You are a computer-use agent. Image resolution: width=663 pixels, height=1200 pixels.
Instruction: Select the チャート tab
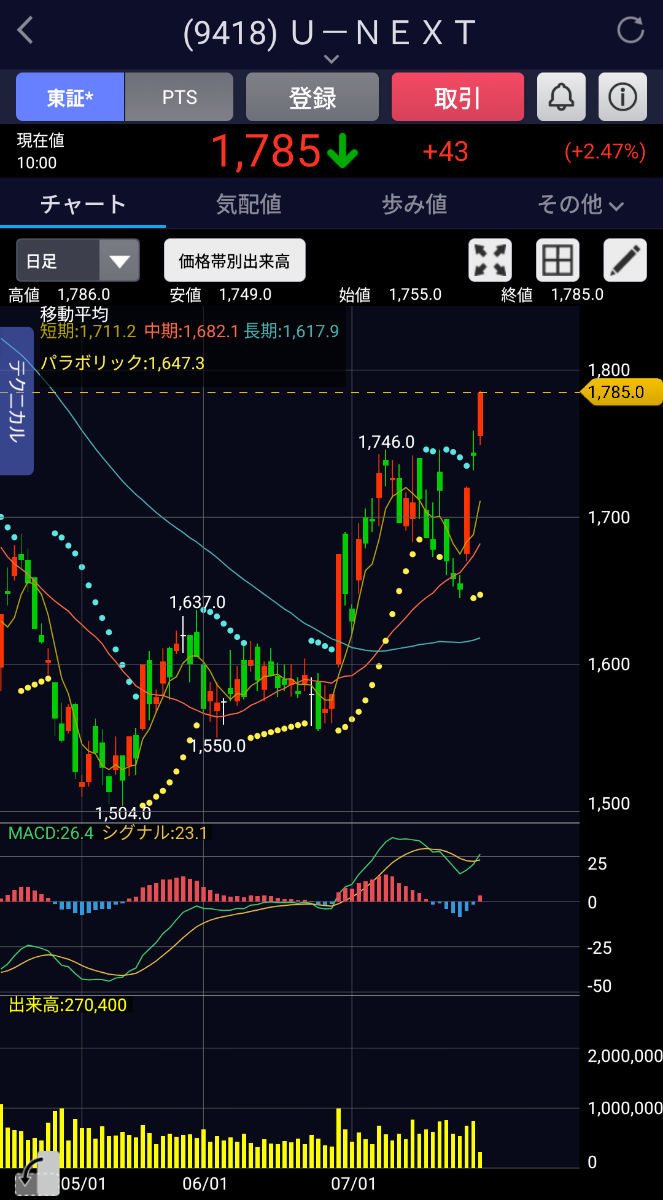[x=83, y=205]
